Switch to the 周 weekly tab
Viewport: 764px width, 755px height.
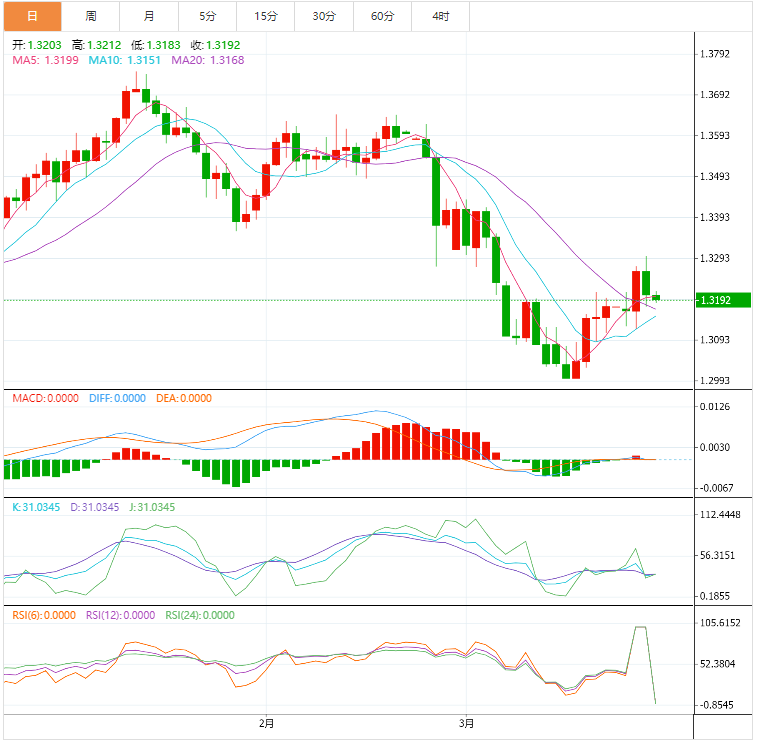coord(91,16)
